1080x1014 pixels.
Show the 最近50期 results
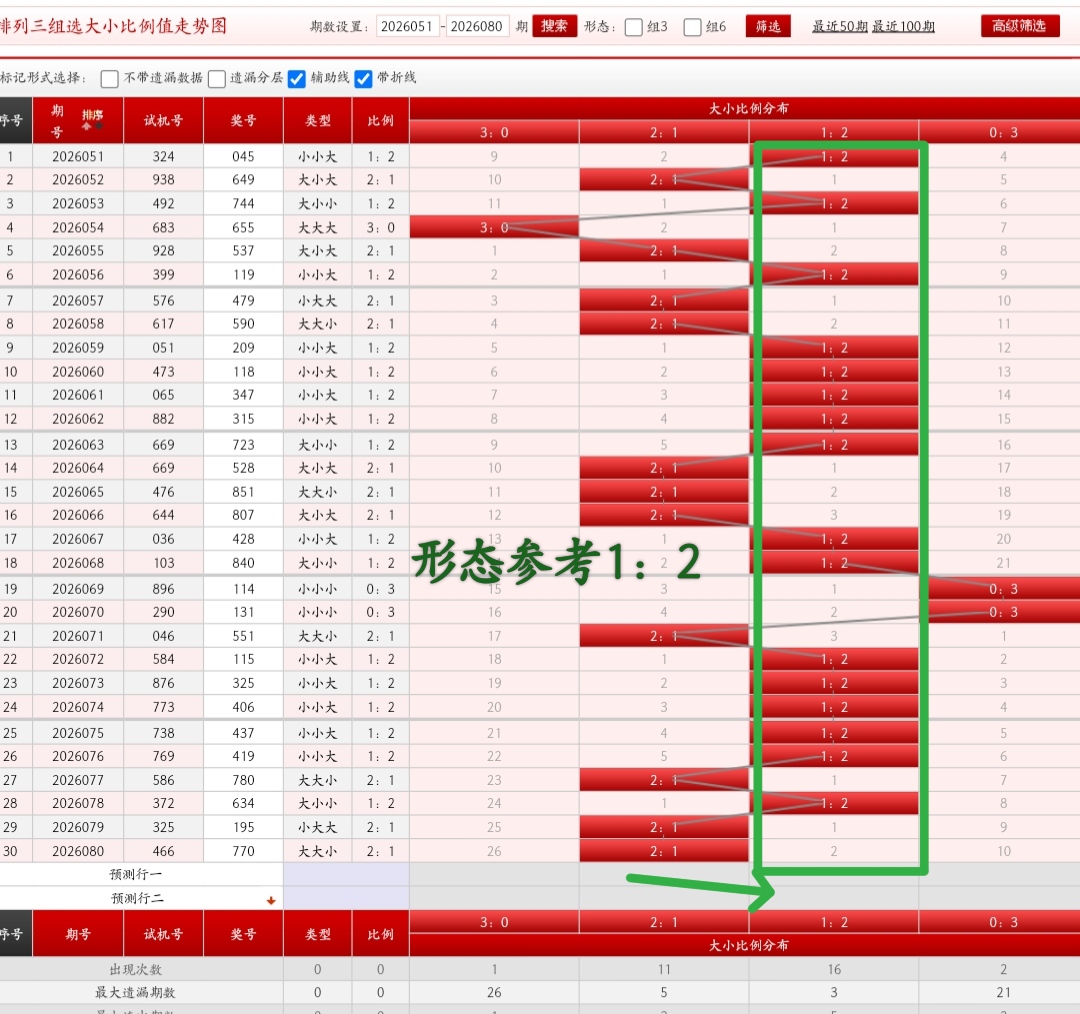pos(839,27)
